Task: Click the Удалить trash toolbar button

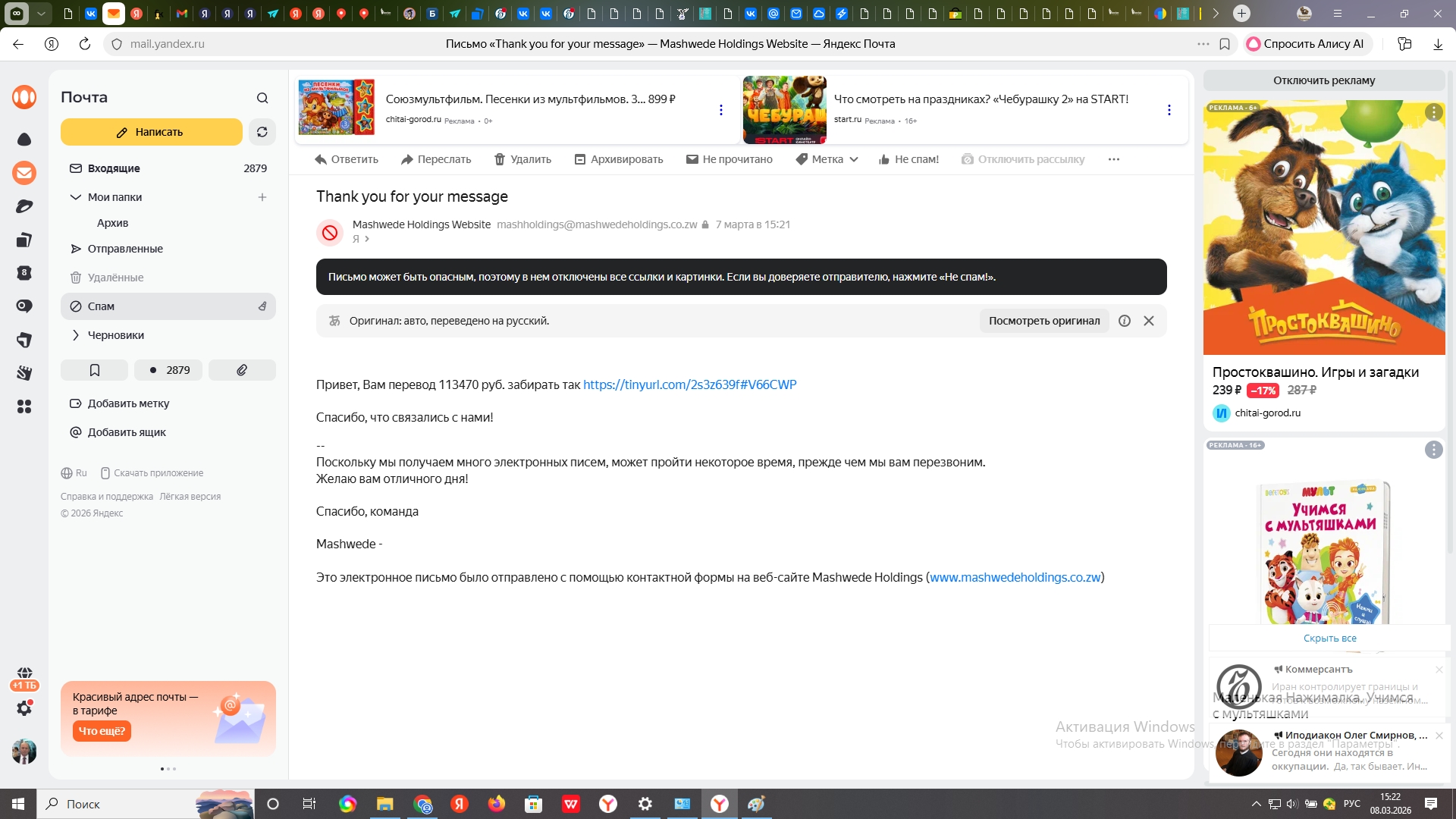Action: (x=522, y=159)
